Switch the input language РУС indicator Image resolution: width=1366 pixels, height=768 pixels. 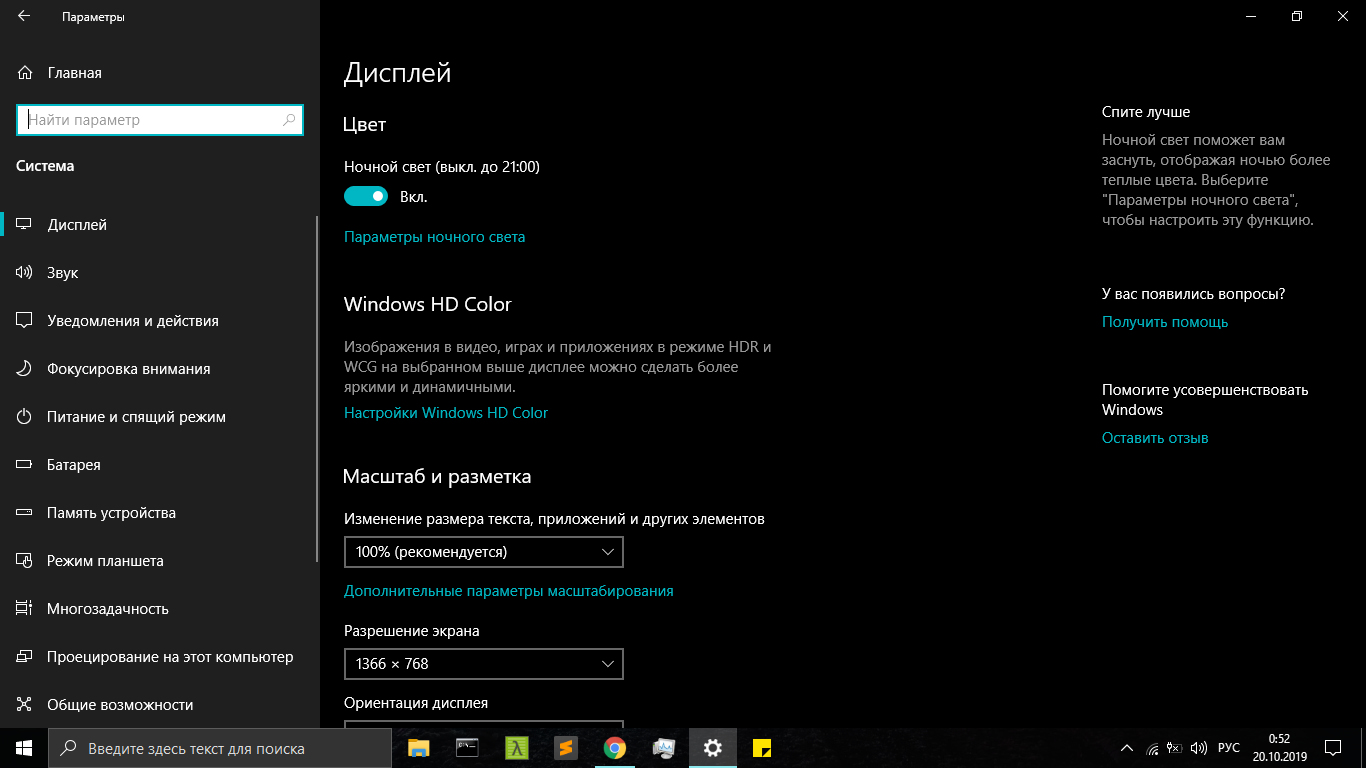(1229, 748)
